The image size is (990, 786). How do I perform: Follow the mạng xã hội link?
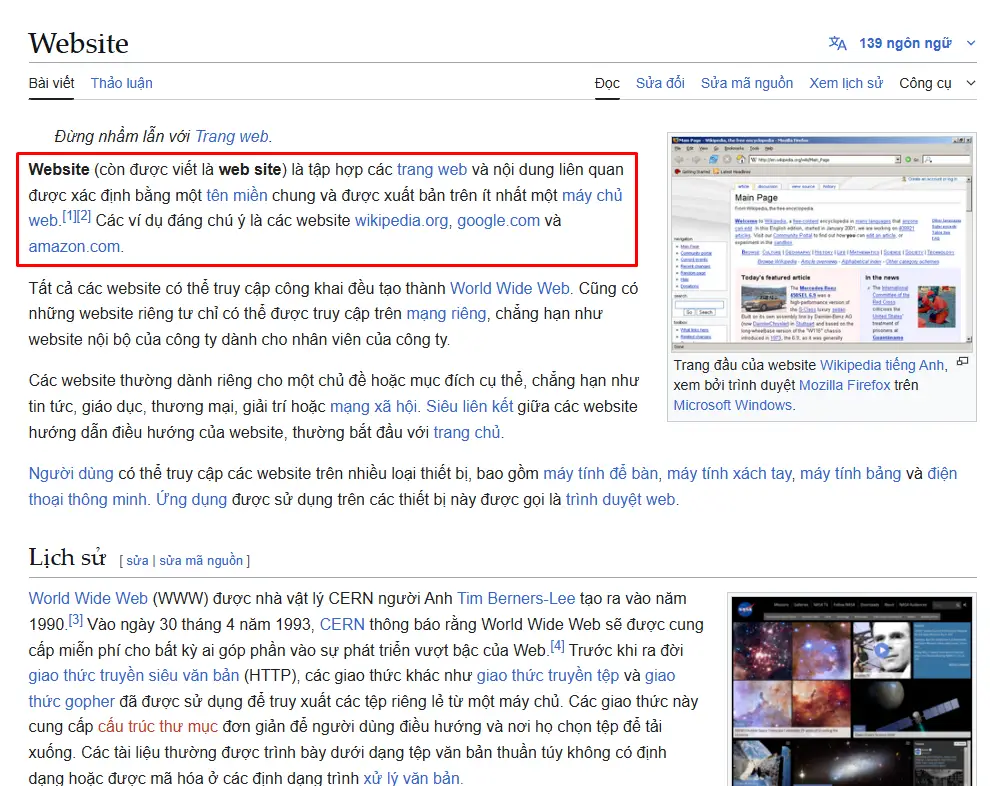(x=373, y=407)
